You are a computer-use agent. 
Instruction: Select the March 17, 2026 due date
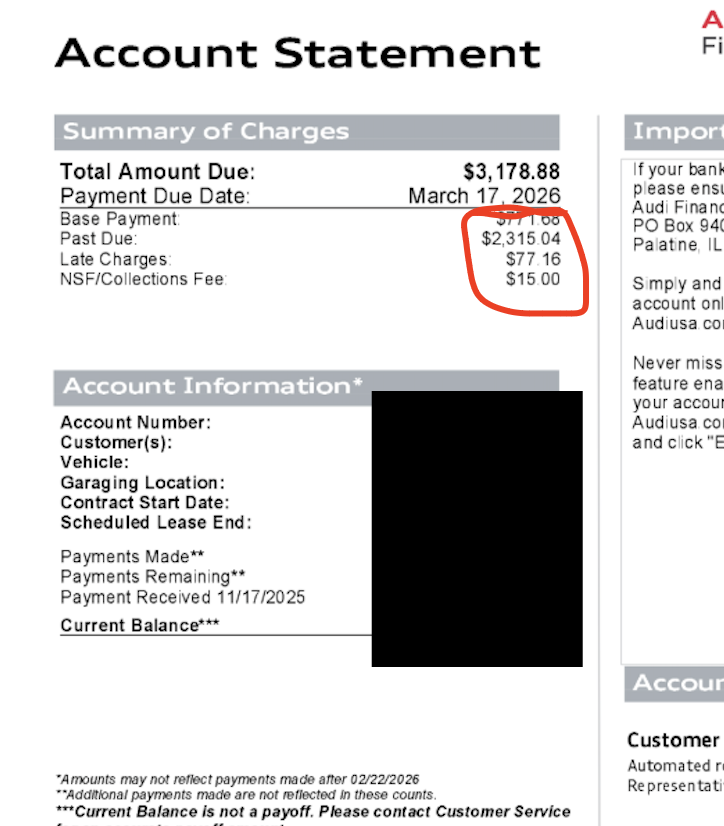(x=484, y=195)
